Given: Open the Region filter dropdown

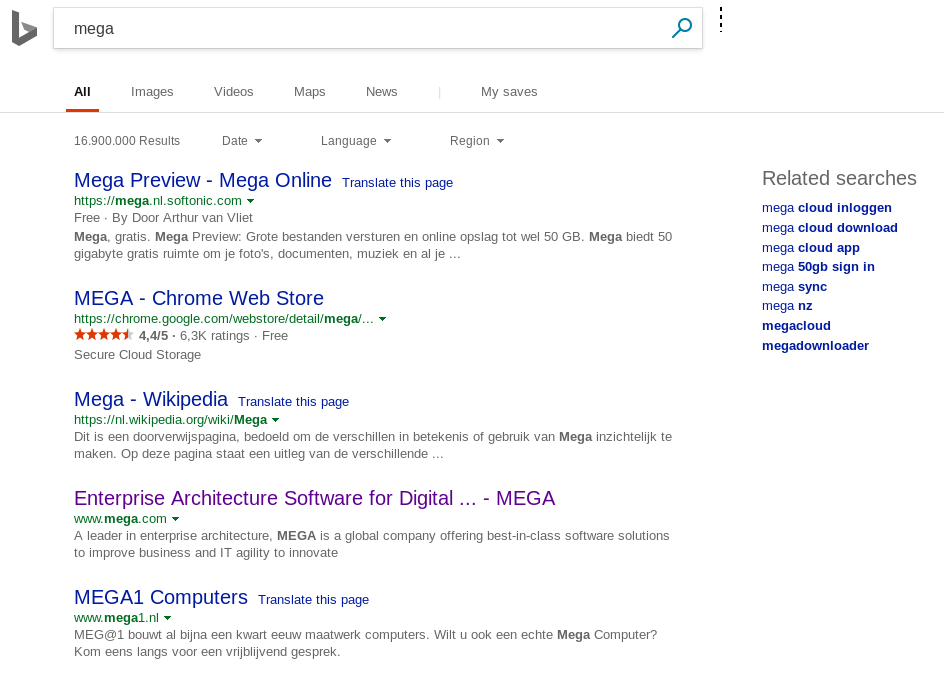Looking at the screenshot, I should point(477,141).
